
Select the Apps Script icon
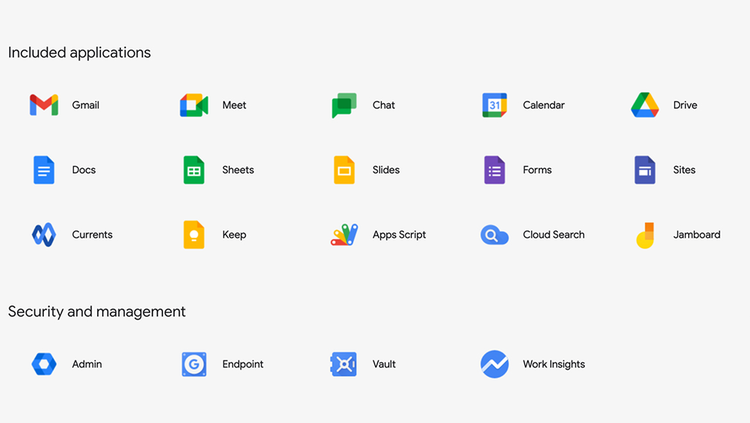pyautogui.click(x=344, y=234)
